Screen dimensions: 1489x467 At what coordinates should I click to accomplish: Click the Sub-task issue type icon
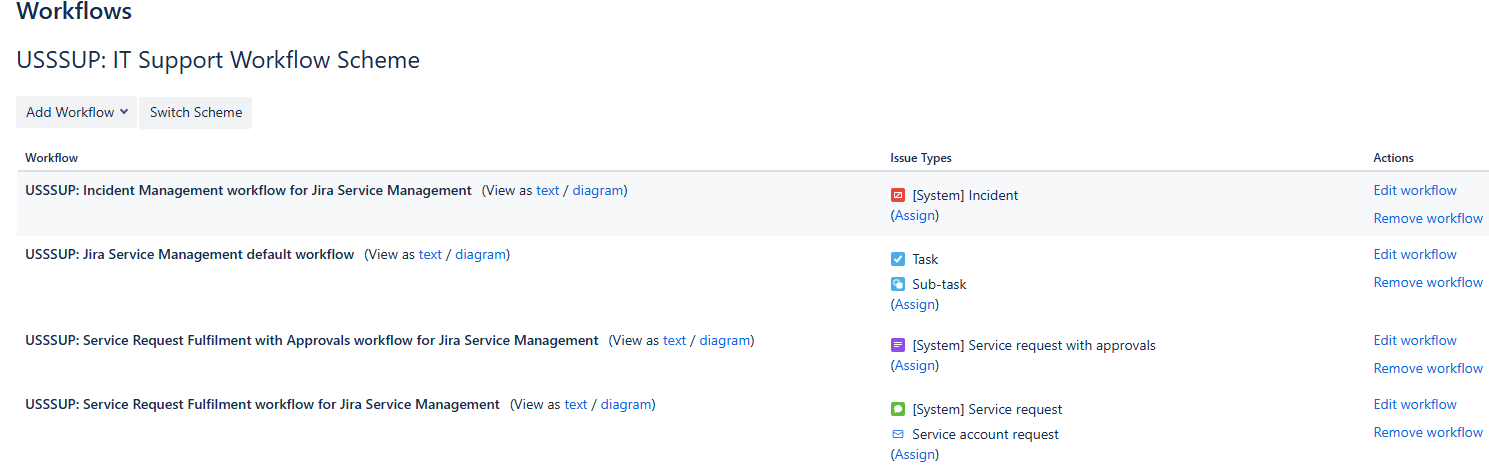[x=898, y=284]
